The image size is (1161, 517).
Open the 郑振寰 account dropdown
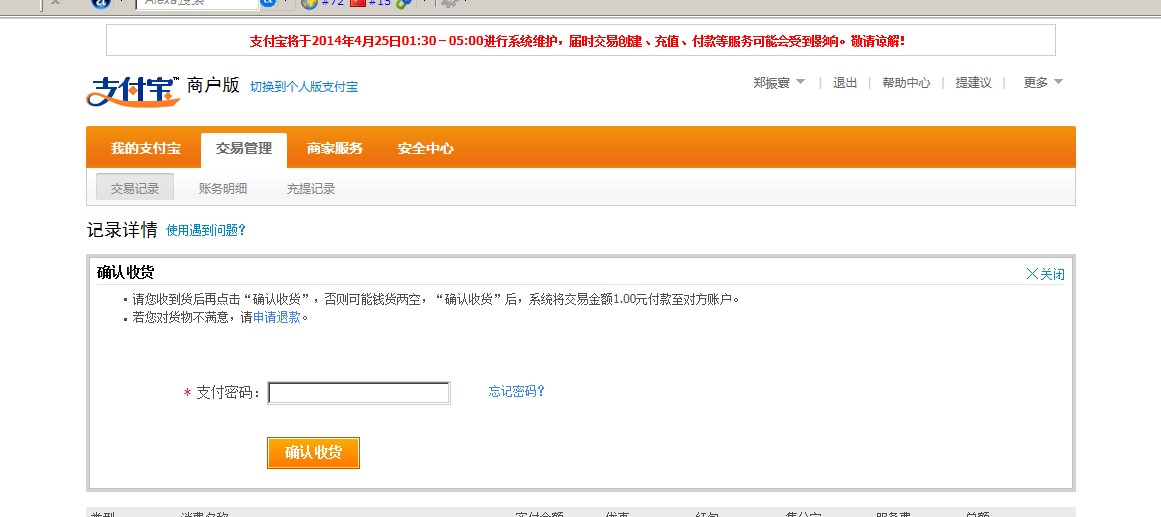pyautogui.click(x=779, y=83)
